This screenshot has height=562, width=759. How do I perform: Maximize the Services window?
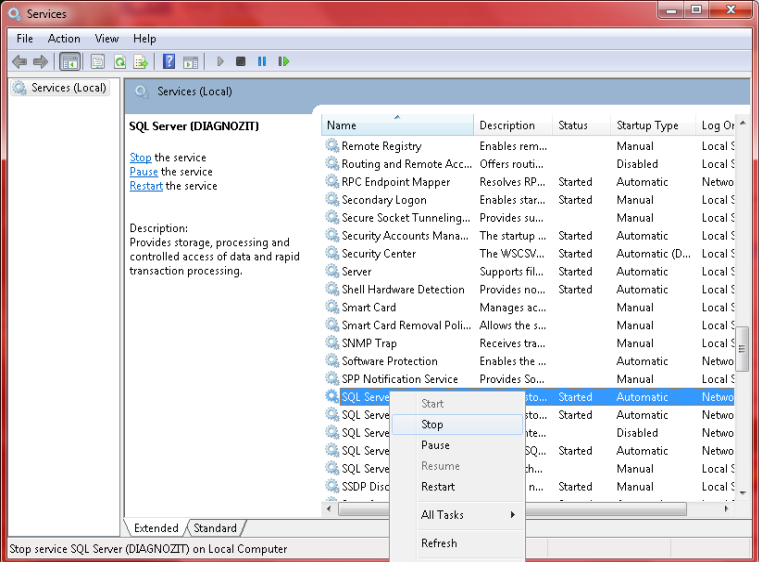[x=696, y=10]
